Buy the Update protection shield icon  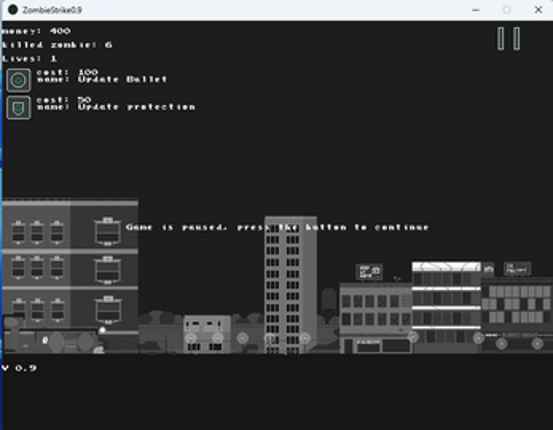18,108
